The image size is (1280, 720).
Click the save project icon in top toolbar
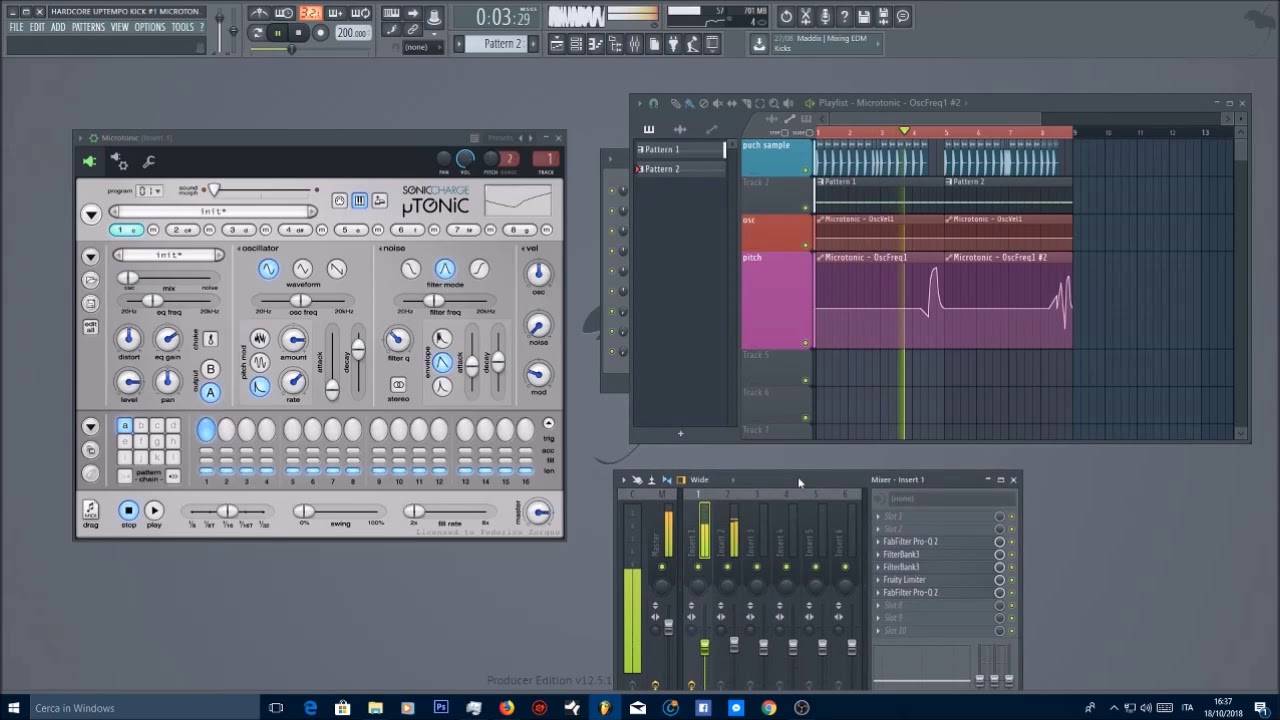(x=864, y=16)
